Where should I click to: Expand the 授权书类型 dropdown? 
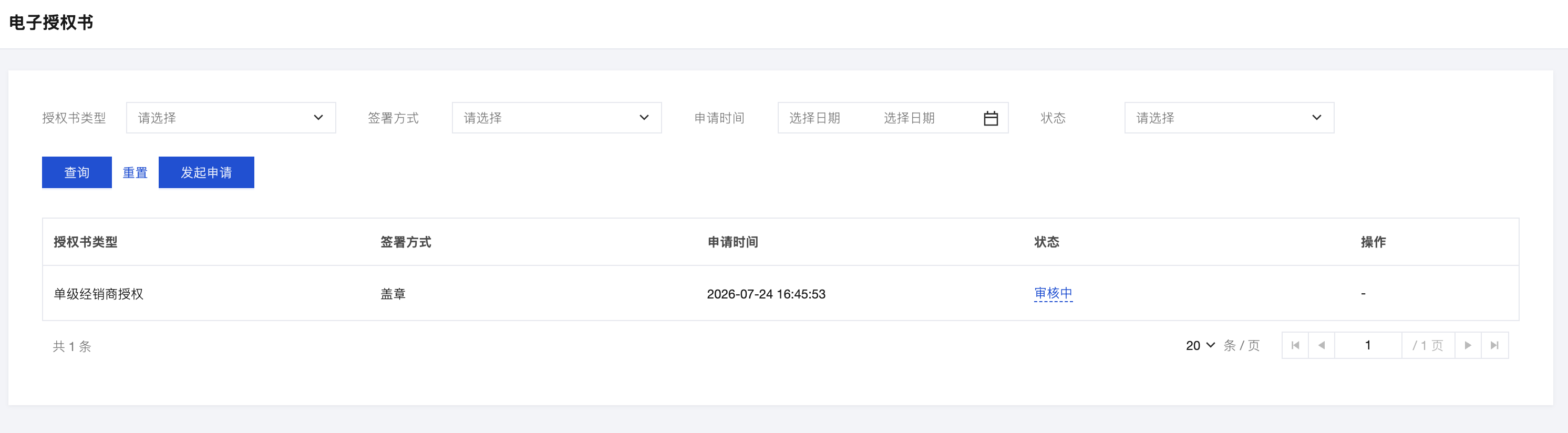click(x=231, y=118)
